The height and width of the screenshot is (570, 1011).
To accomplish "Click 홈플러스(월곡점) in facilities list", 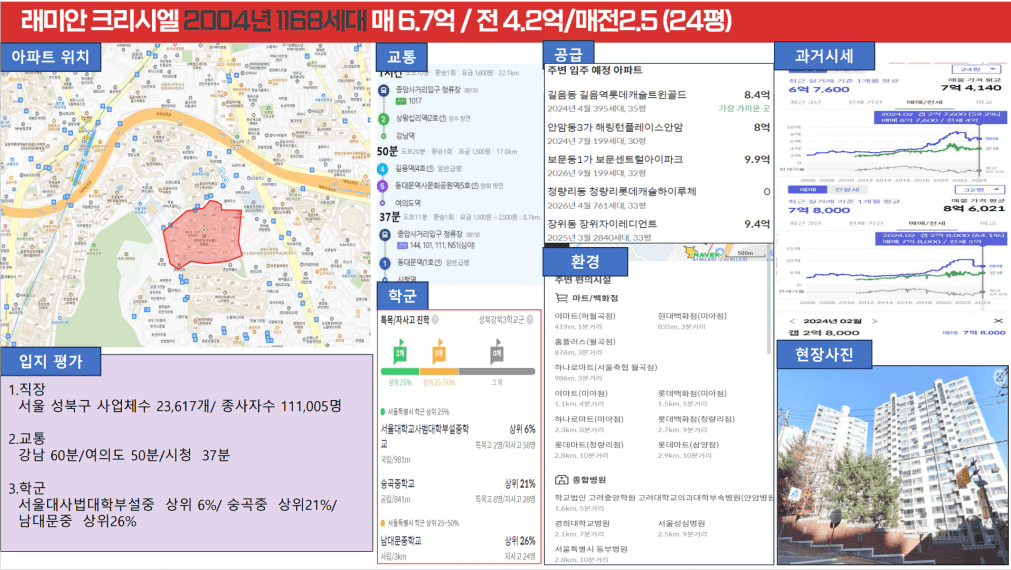I will pyautogui.click(x=585, y=342).
